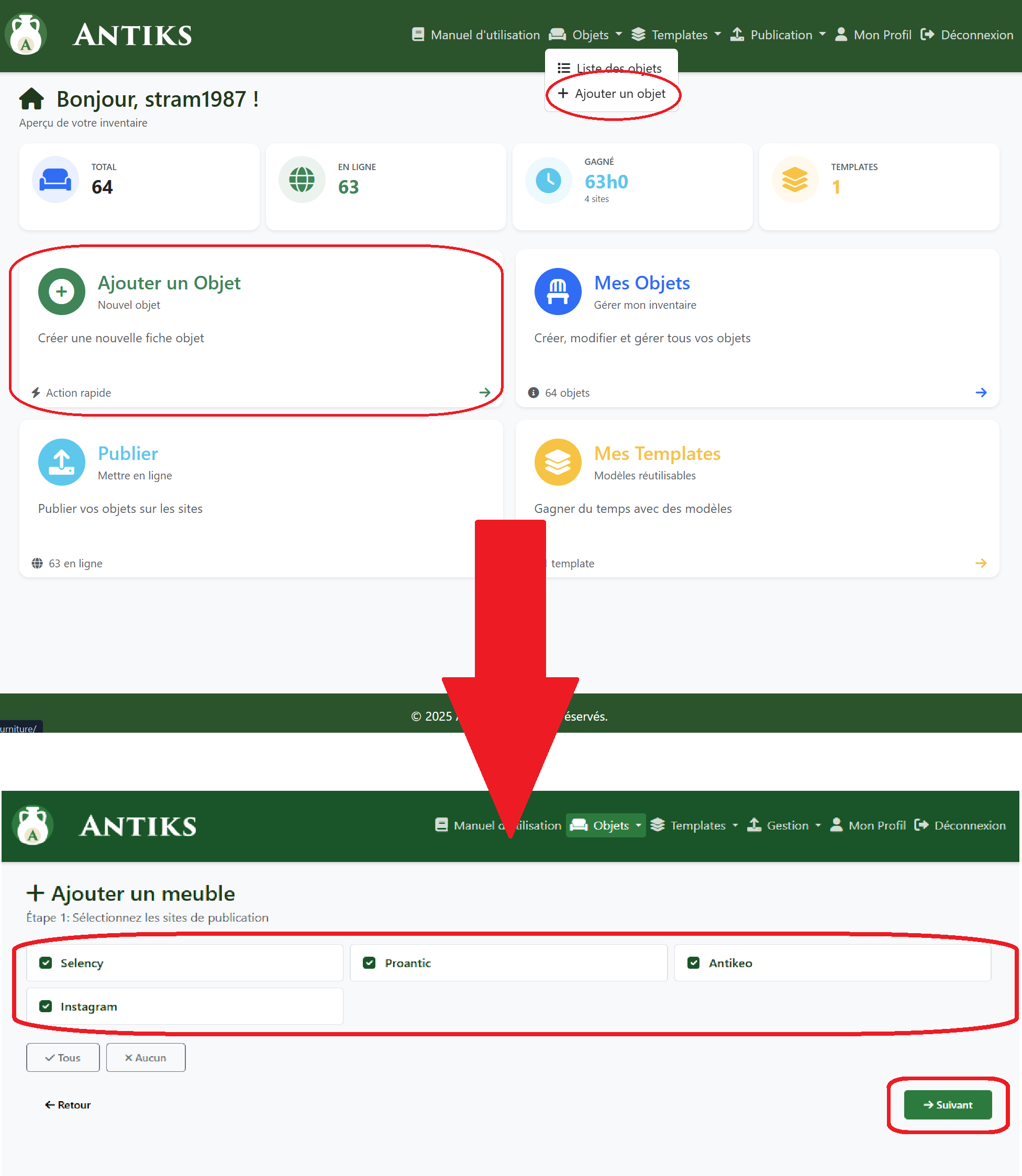This screenshot has height=1176, width=1022.
Task: Click the sofa icon in Total stat card
Action: (55, 180)
